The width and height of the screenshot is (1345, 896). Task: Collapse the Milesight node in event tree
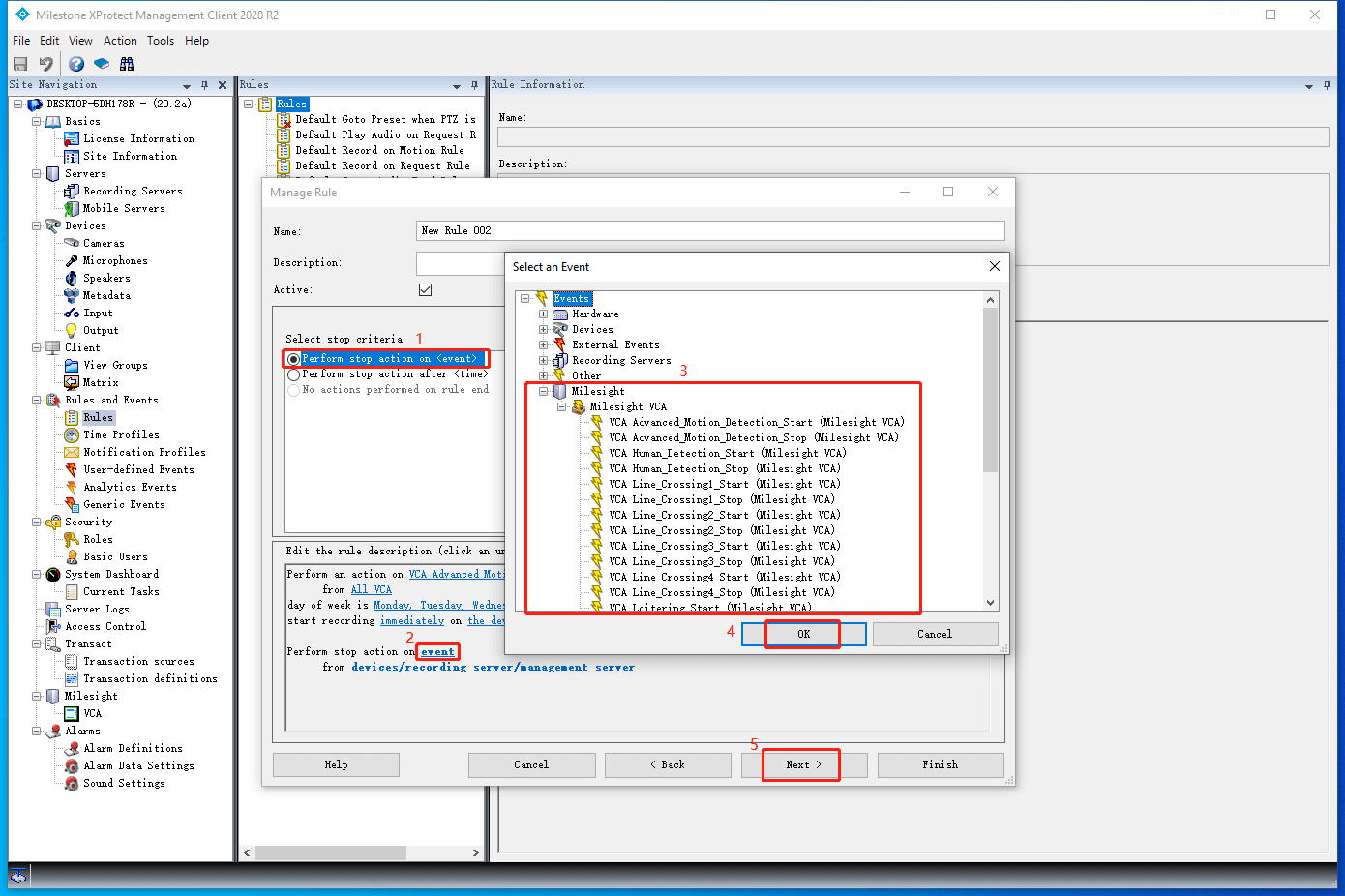pyautogui.click(x=543, y=391)
